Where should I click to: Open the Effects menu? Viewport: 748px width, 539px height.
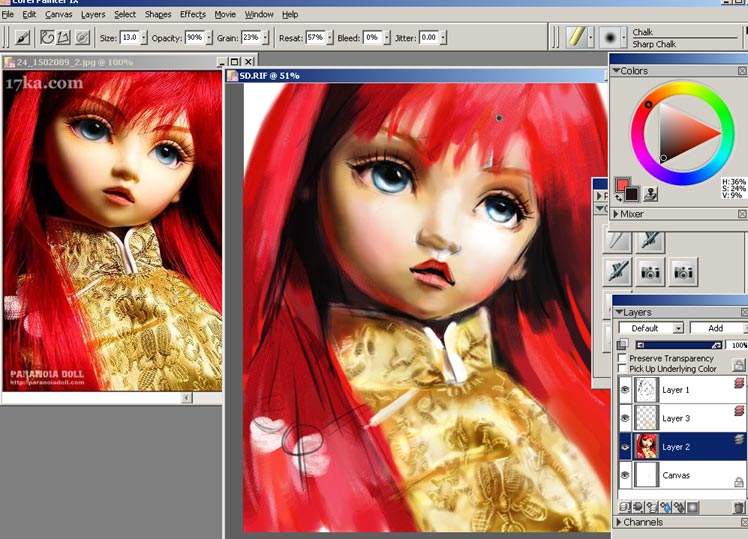pos(193,14)
